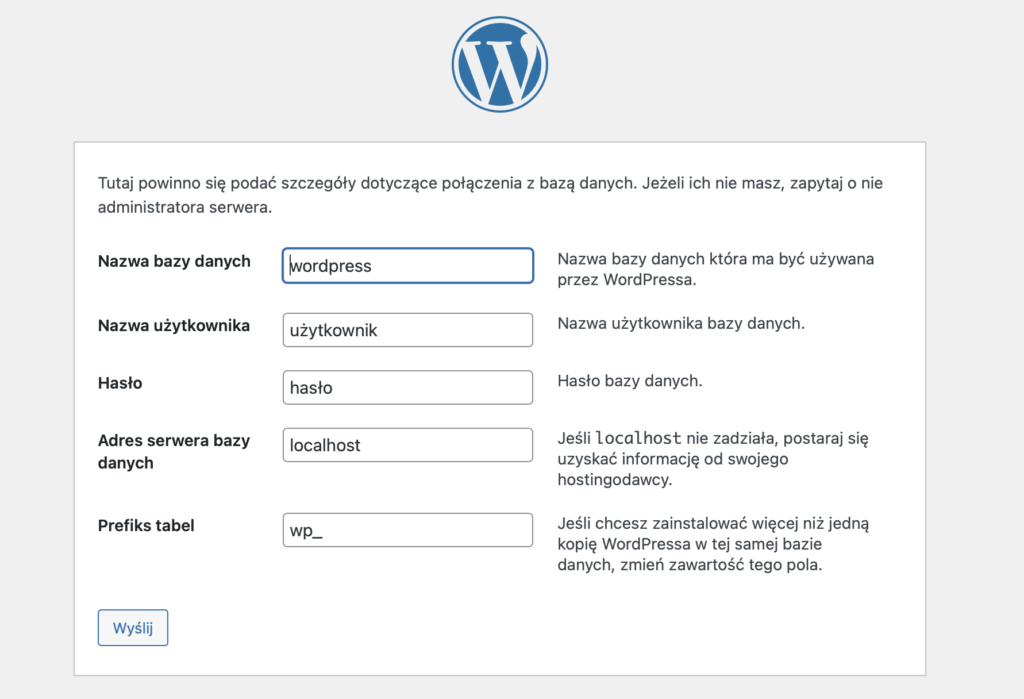Select the Hasło input field
Viewport: 1024px width, 699px height.
click(408, 387)
